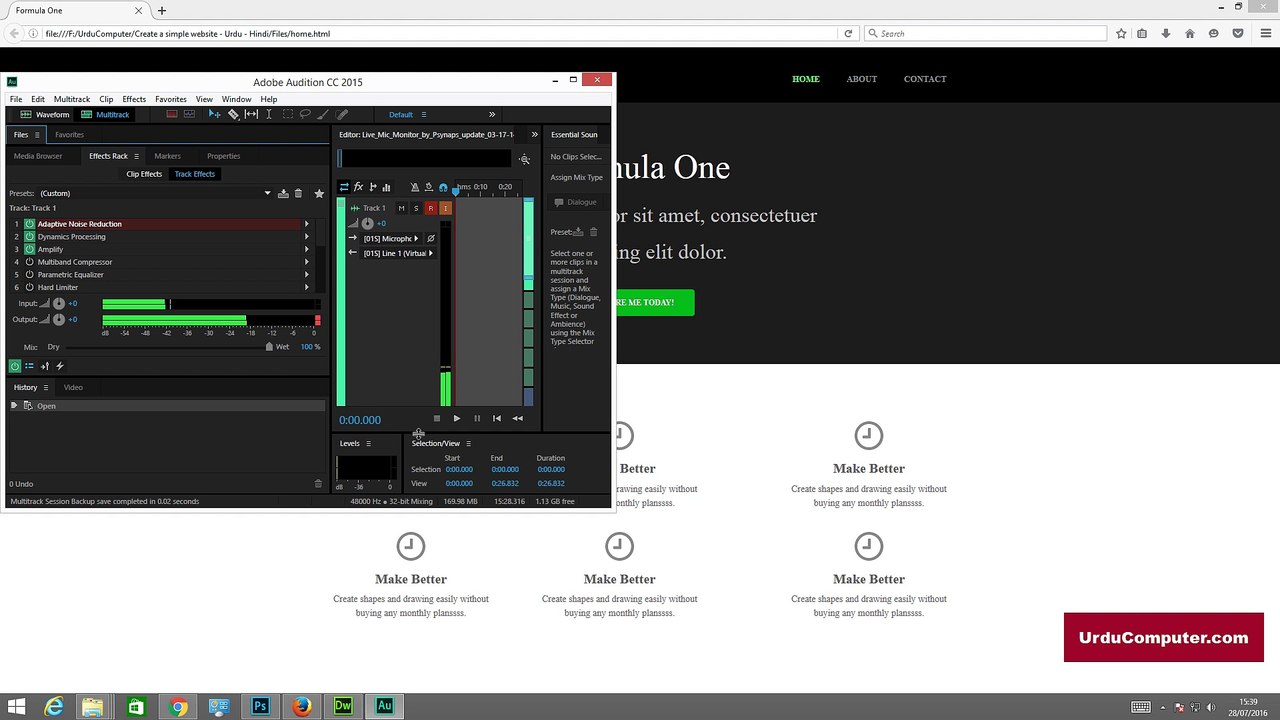
Task: Show the EQ view in Editor
Action: 386,187
